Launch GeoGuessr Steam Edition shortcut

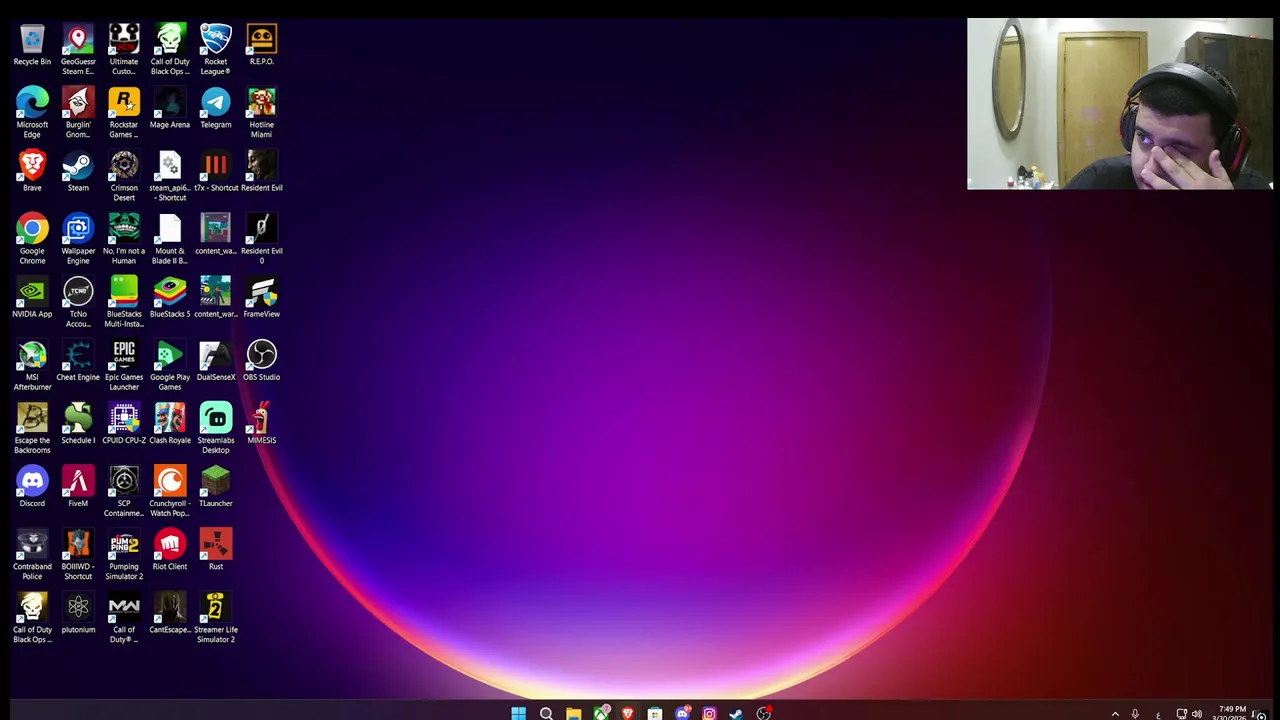click(78, 50)
